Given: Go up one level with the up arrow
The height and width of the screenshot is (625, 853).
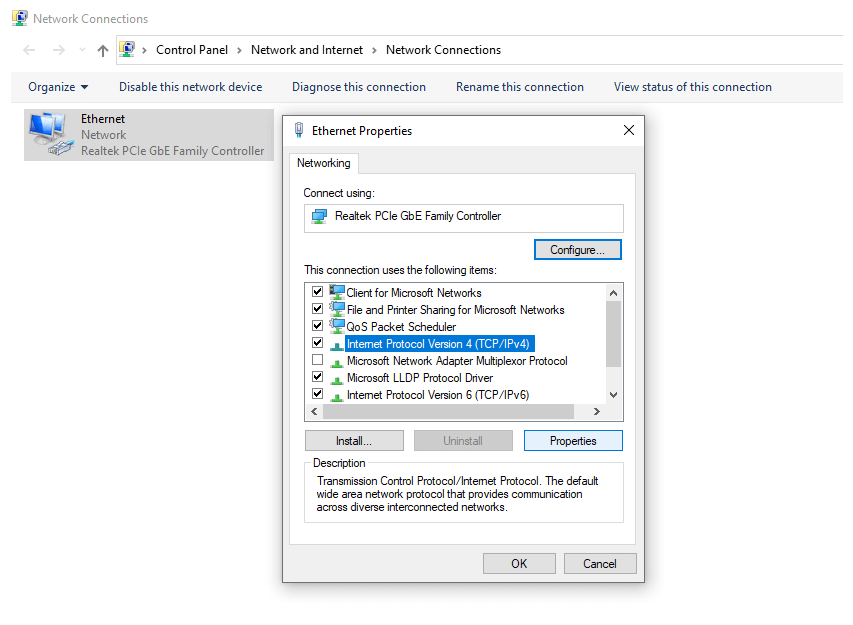Looking at the screenshot, I should (103, 50).
